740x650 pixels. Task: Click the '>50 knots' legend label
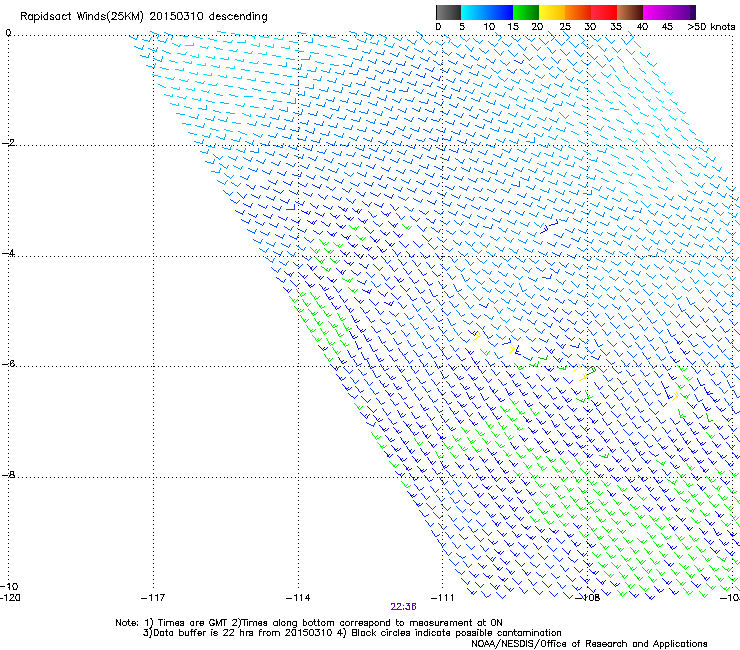tap(711, 27)
